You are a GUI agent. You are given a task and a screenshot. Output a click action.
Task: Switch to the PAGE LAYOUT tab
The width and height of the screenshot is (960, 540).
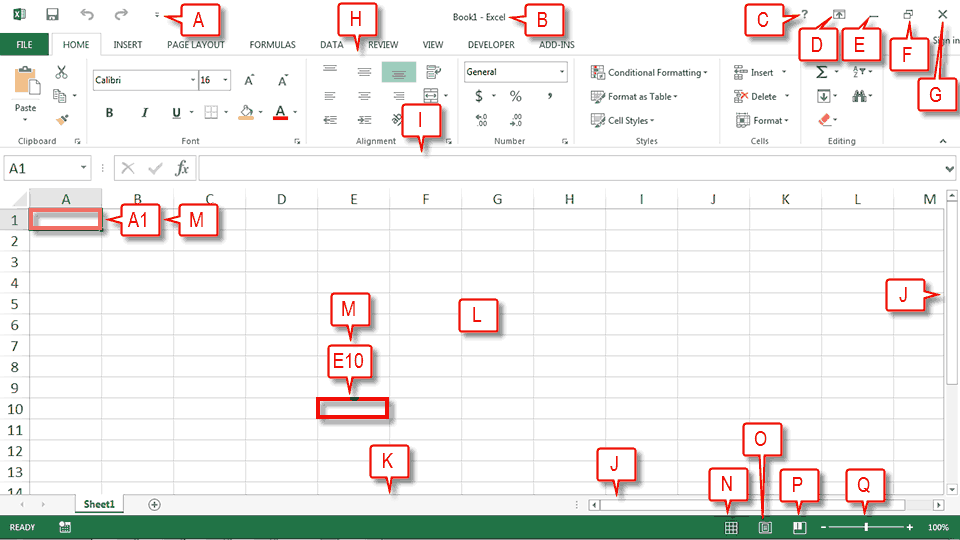196,45
